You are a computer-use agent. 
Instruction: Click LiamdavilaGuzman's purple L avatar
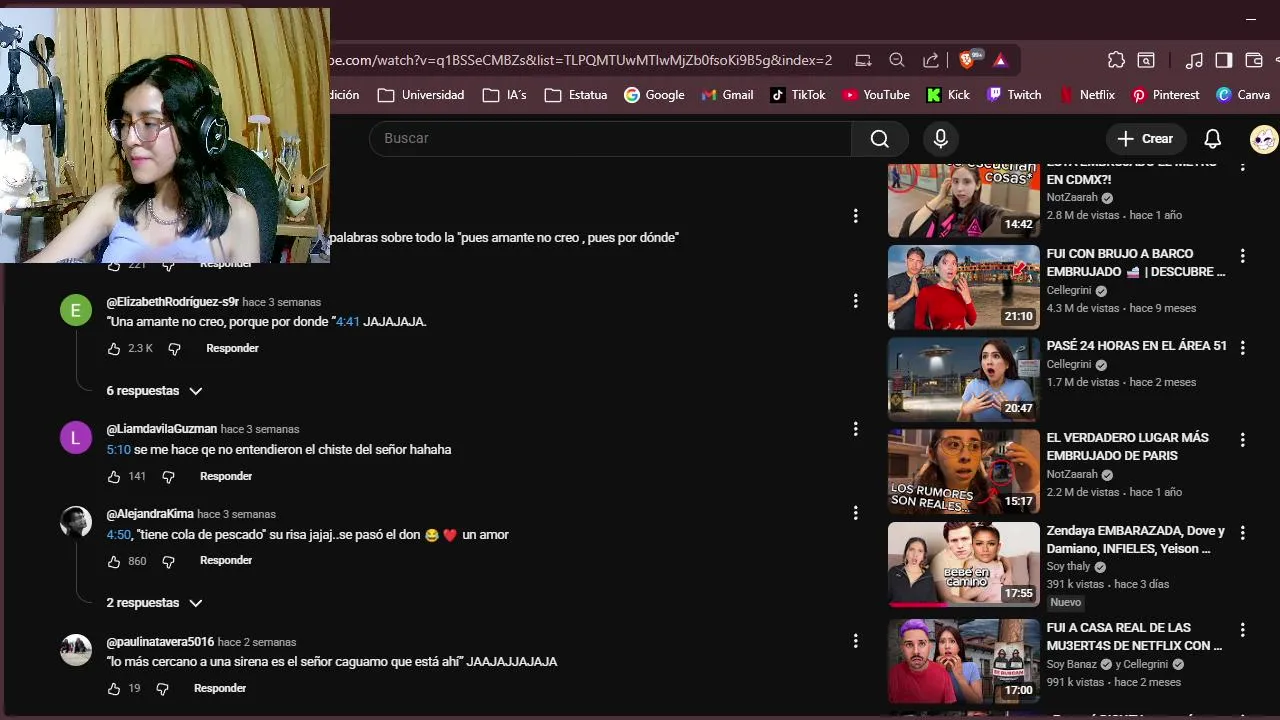point(76,437)
